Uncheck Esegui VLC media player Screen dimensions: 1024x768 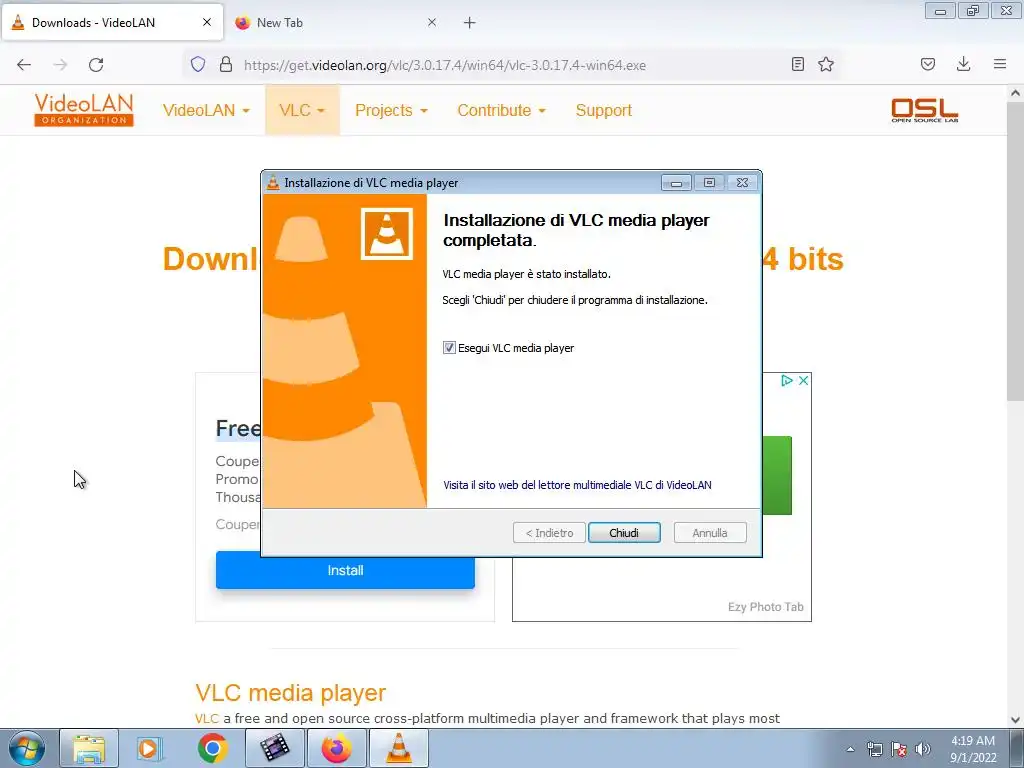[x=449, y=348]
